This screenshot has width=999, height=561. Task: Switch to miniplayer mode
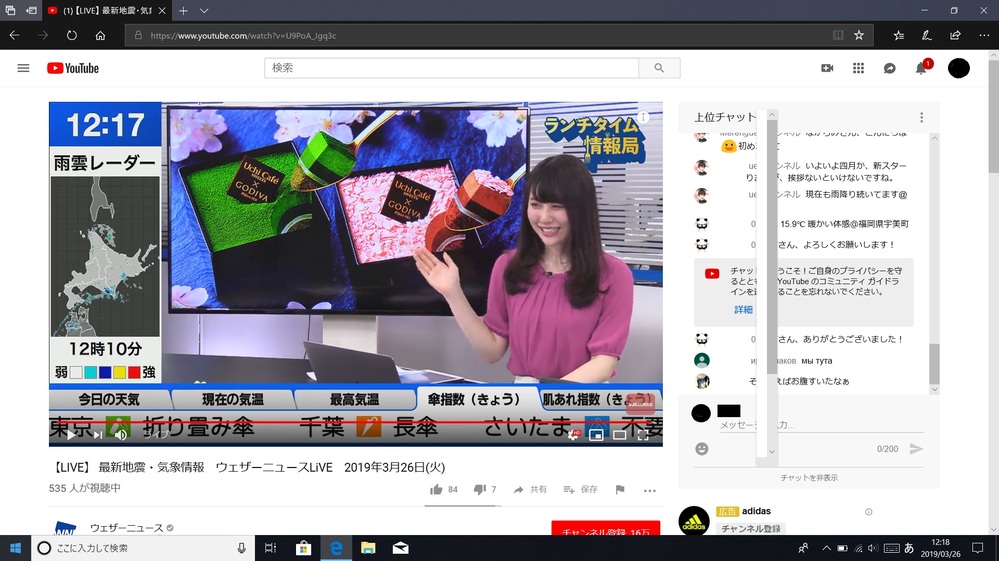tap(596, 435)
